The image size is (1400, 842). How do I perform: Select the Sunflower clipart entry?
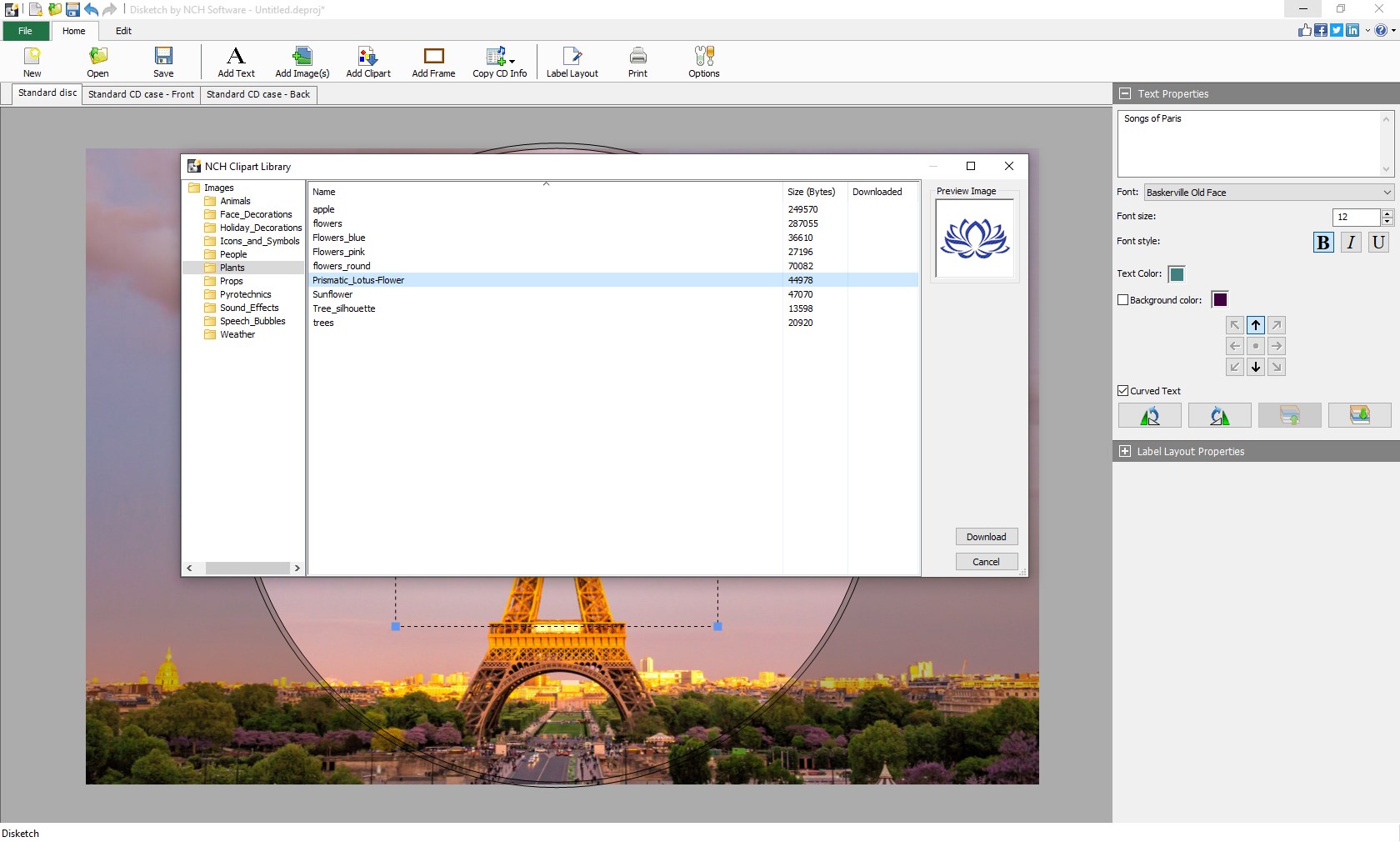(x=332, y=294)
